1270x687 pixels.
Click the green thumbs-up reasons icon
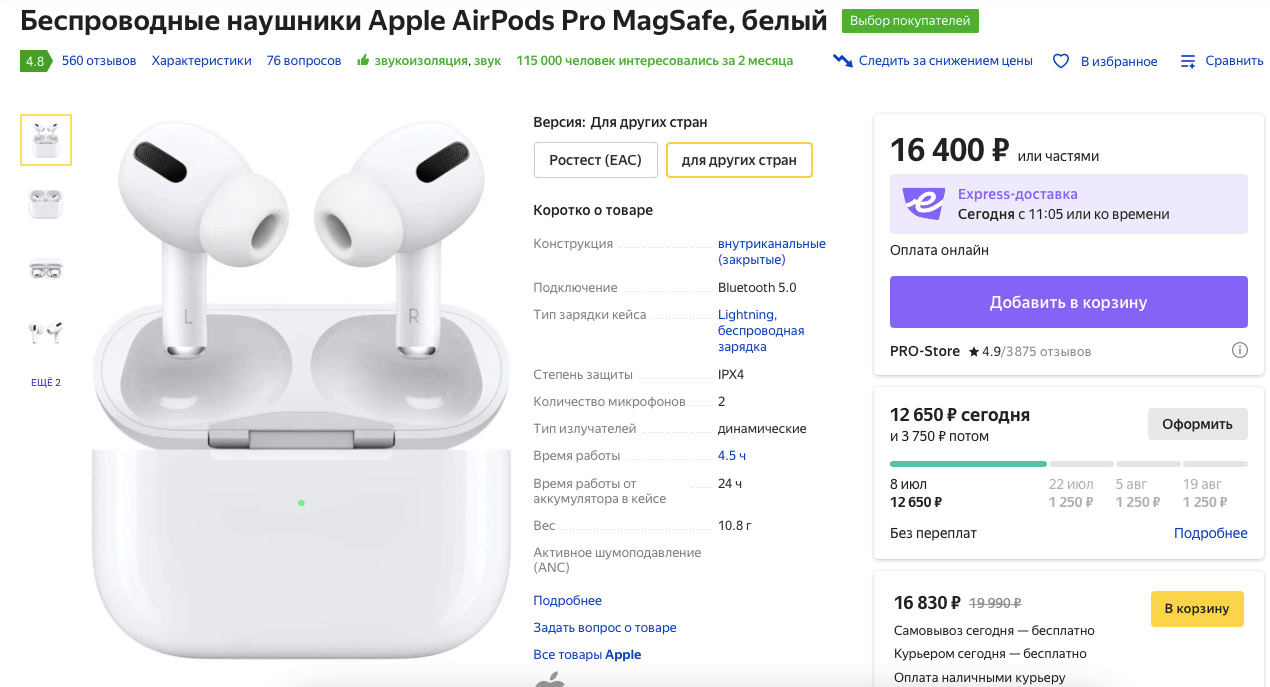coord(362,61)
